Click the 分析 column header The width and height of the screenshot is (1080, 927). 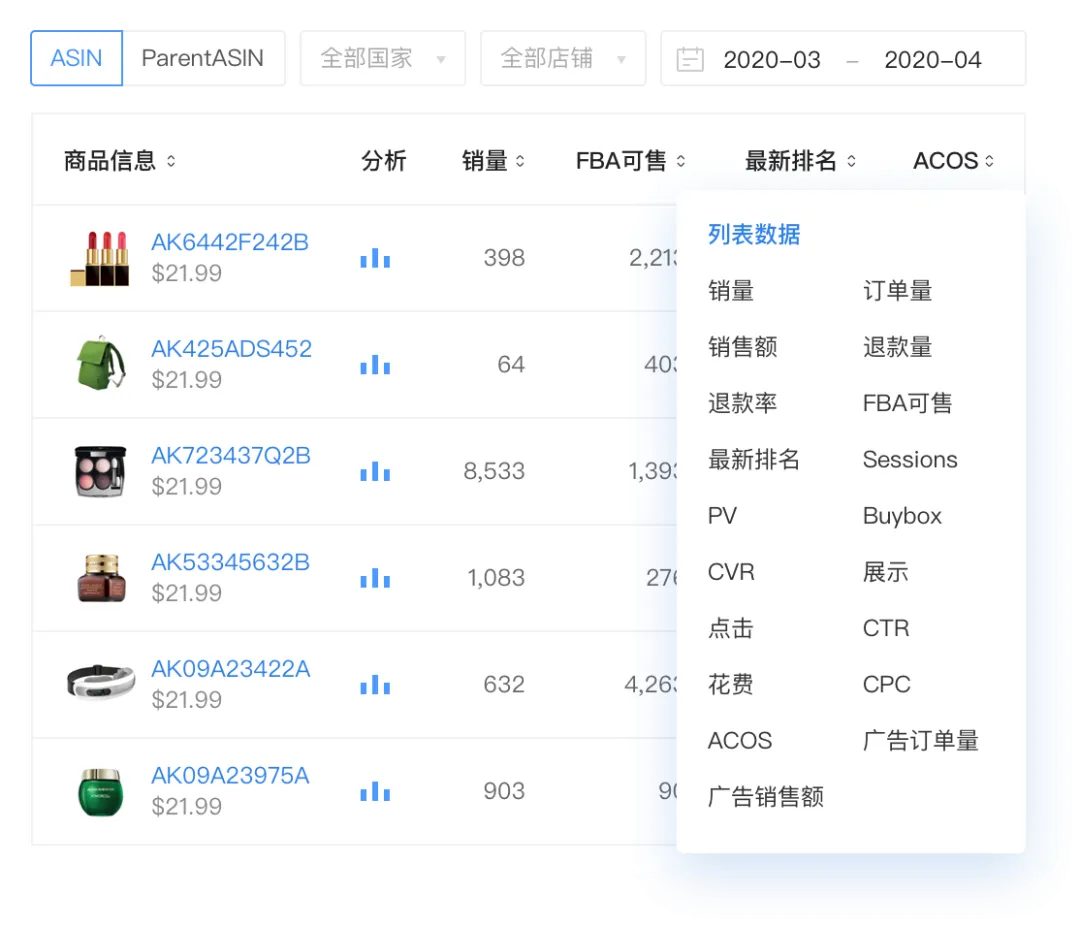(384, 161)
